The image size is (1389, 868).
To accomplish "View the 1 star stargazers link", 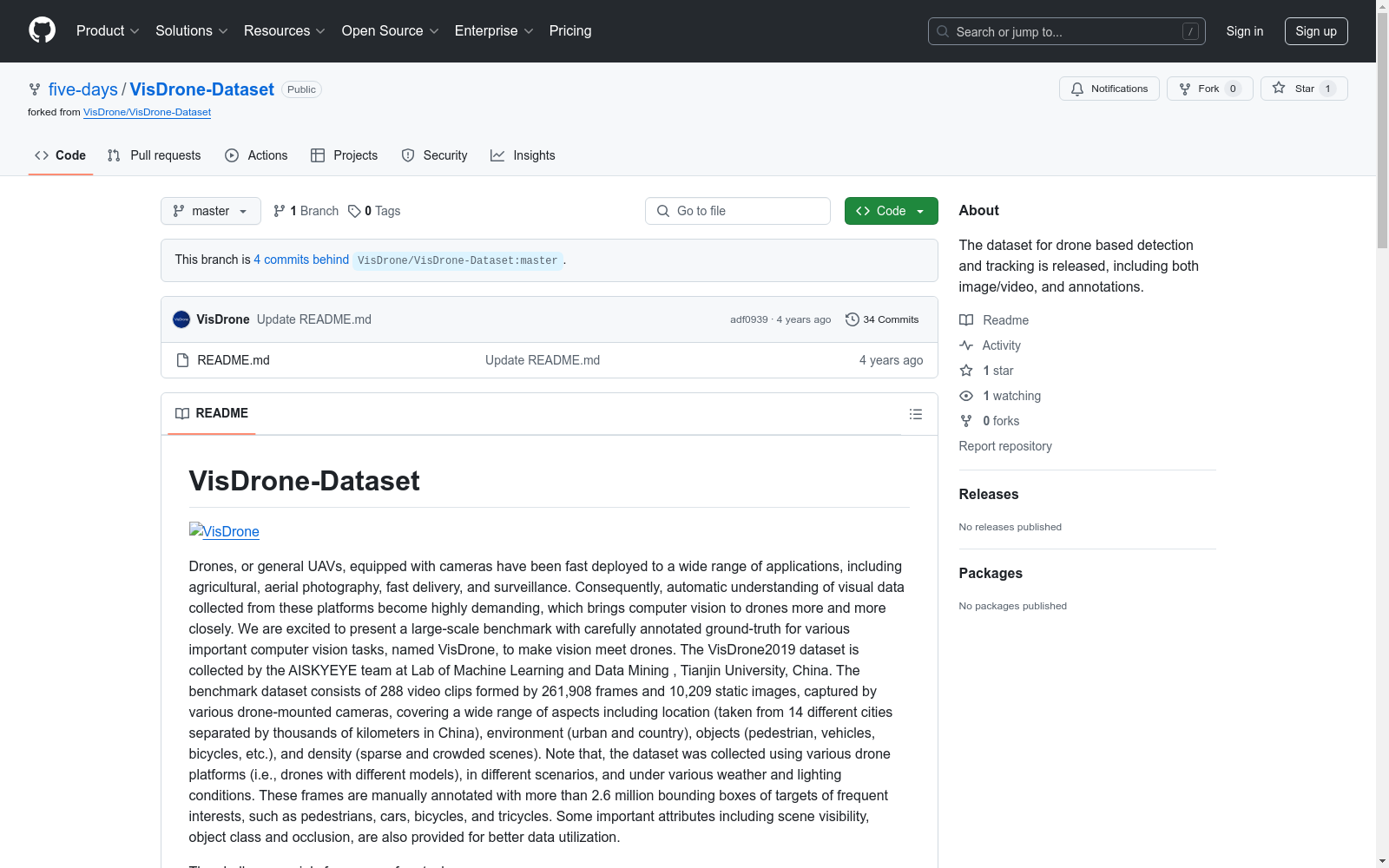I will 986,371.
